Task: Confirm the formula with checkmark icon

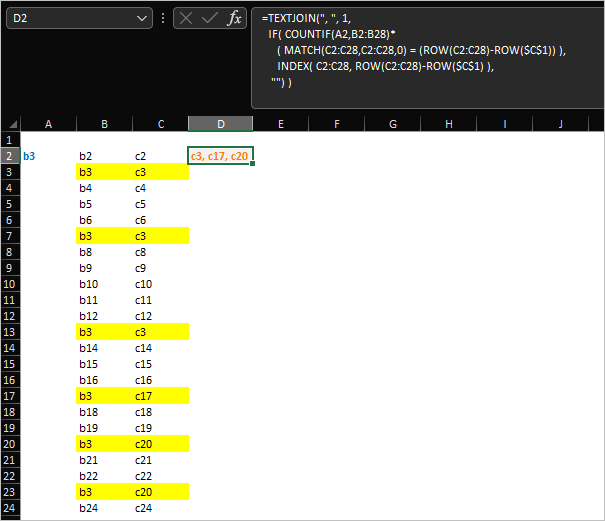Action: click(210, 18)
